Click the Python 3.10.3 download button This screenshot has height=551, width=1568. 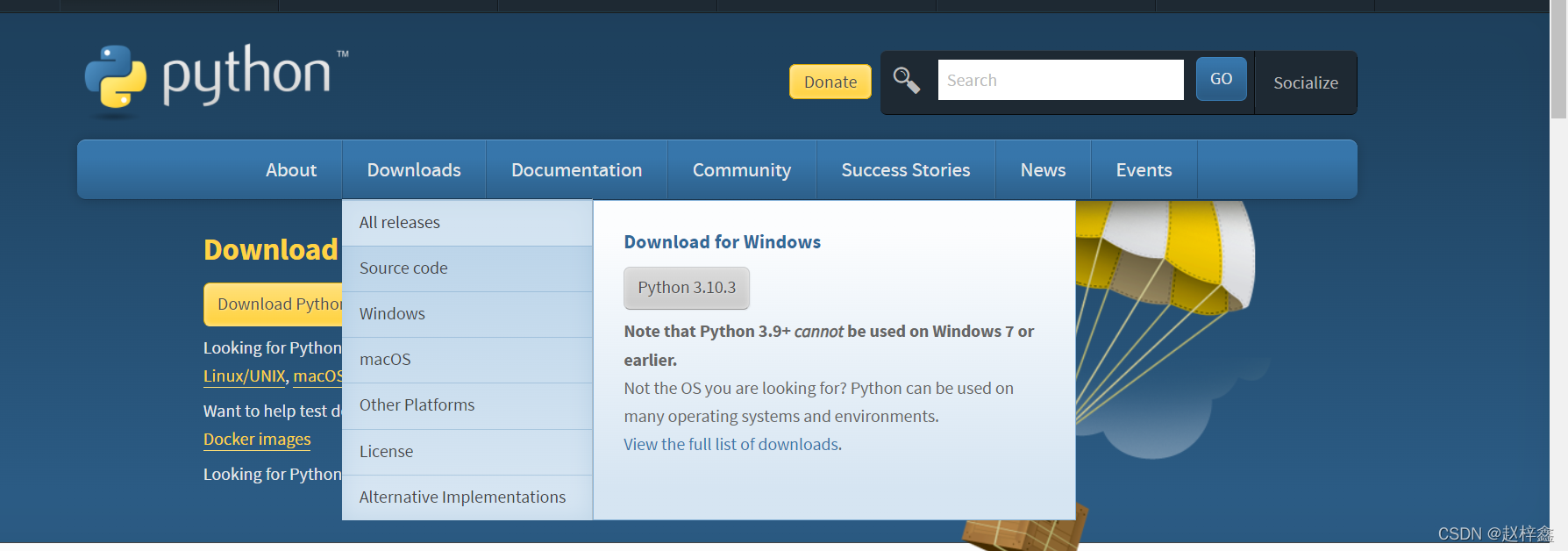[687, 288]
